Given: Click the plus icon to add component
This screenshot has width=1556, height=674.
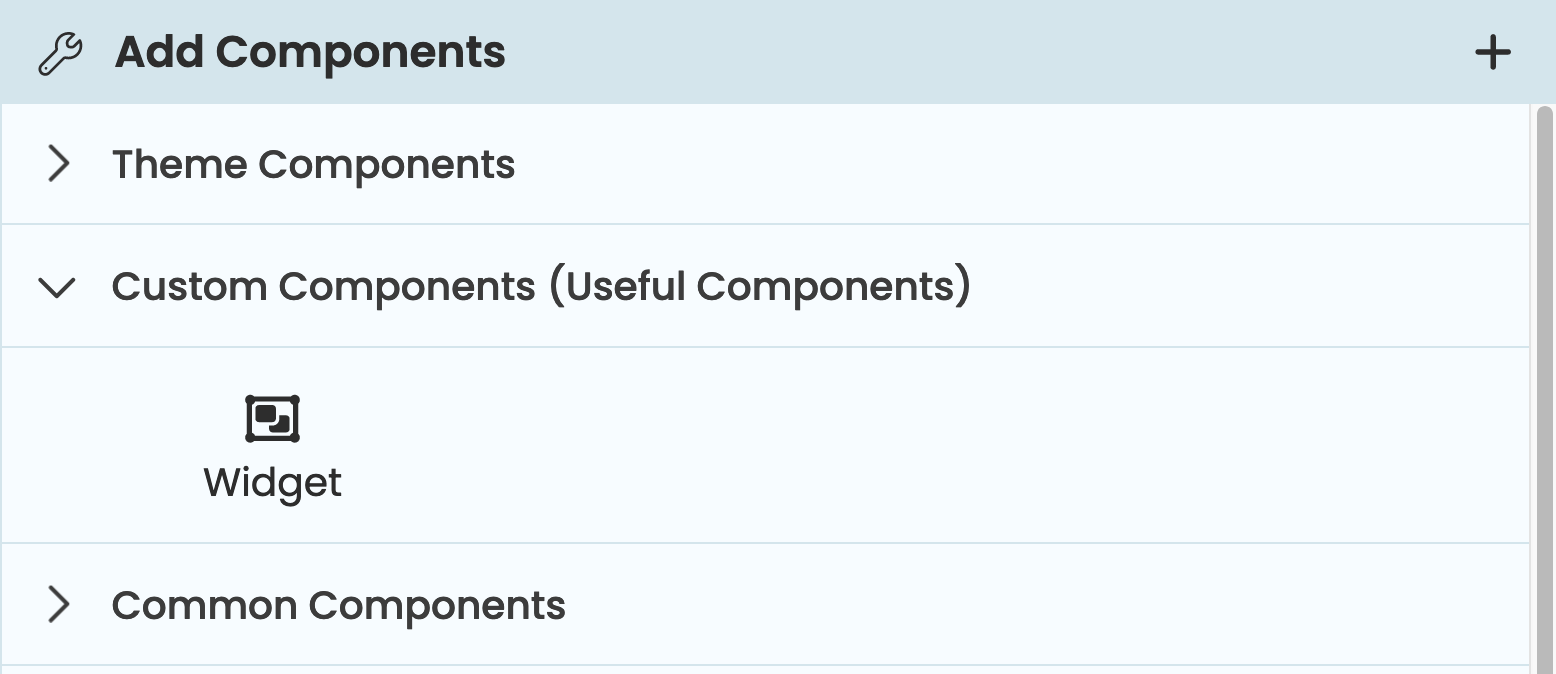Looking at the screenshot, I should pyautogui.click(x=1492, y=52).
